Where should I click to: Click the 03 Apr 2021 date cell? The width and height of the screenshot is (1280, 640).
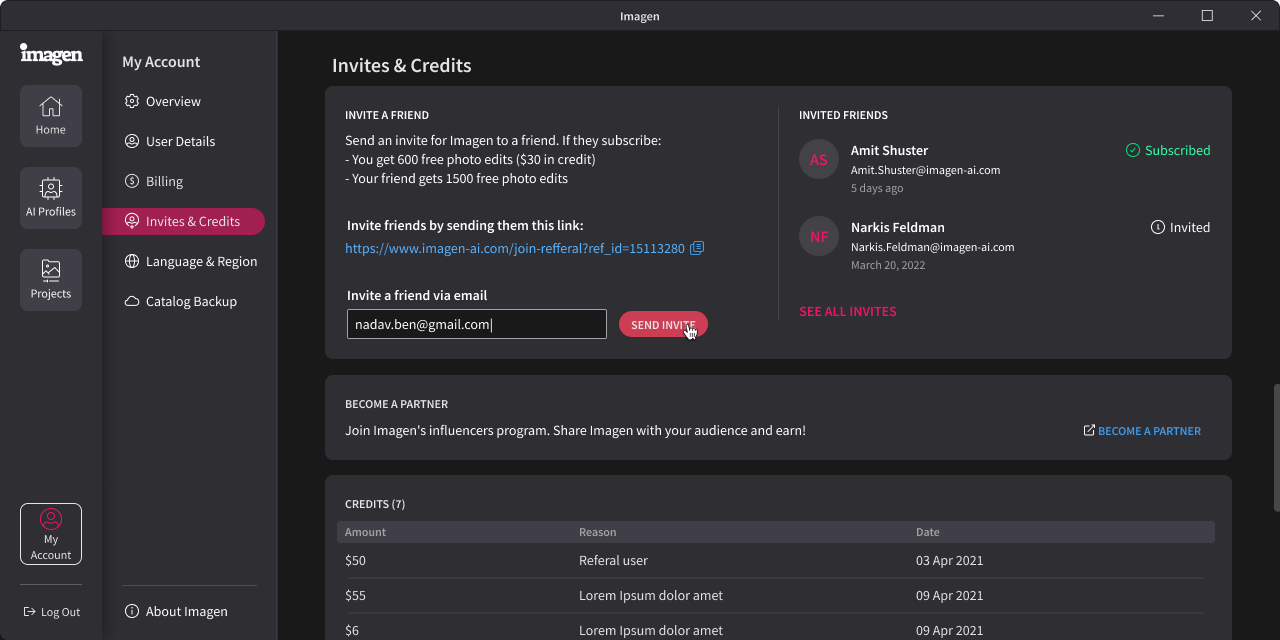(950, 560)
